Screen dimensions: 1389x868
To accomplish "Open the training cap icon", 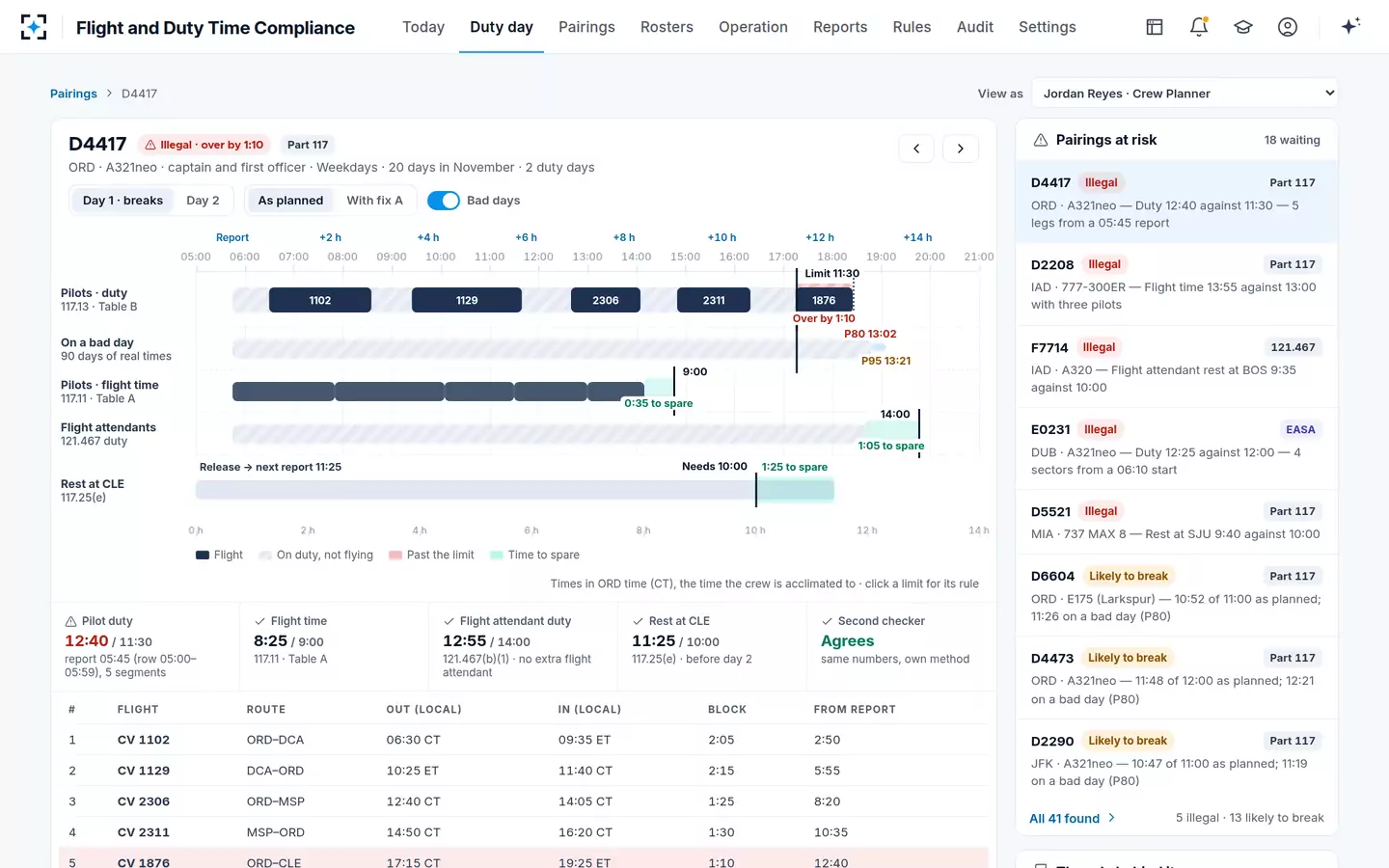I will (x=1243, y=27).
